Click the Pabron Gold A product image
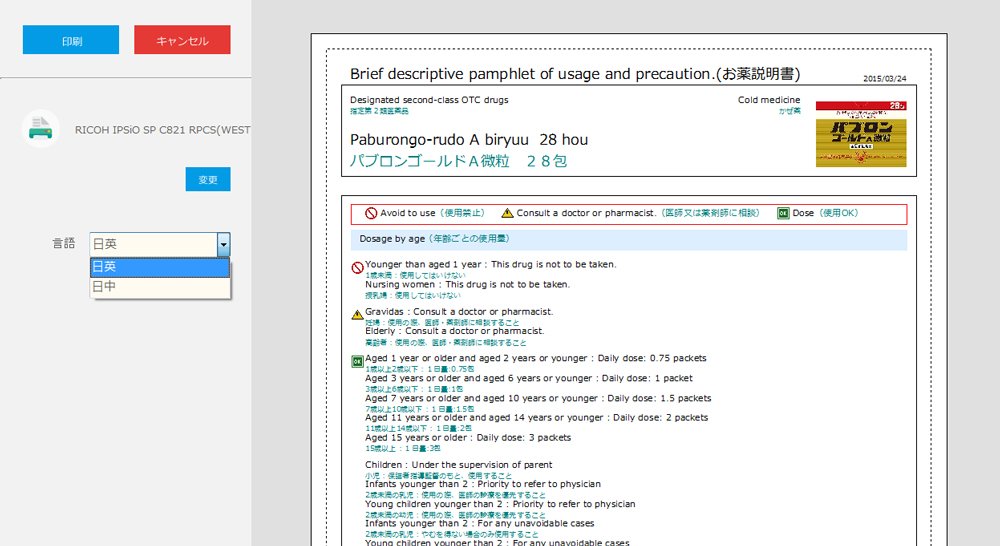1000x546 pixels. (x=861, y=134)
